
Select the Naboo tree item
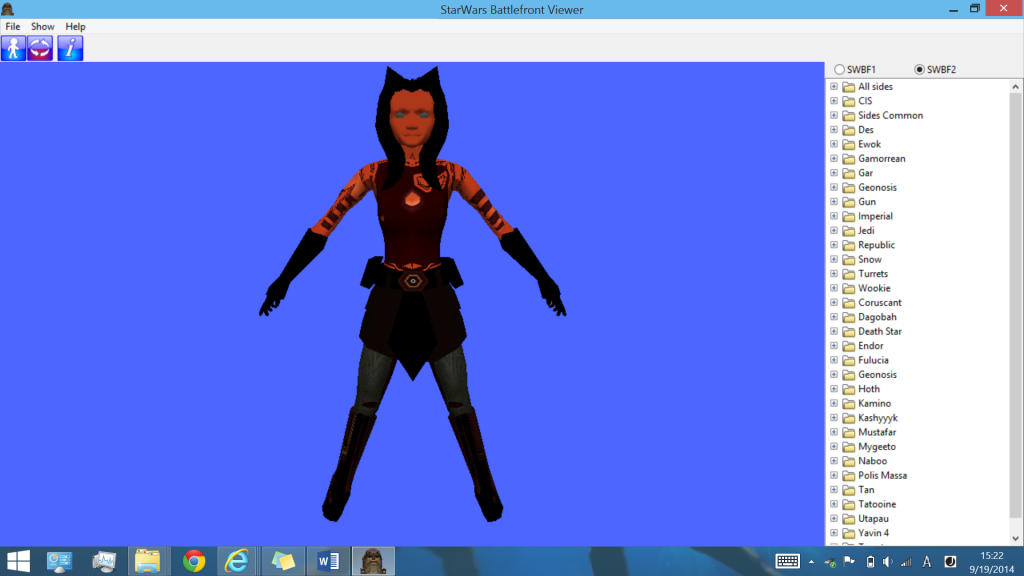click(x=872, y=461)
